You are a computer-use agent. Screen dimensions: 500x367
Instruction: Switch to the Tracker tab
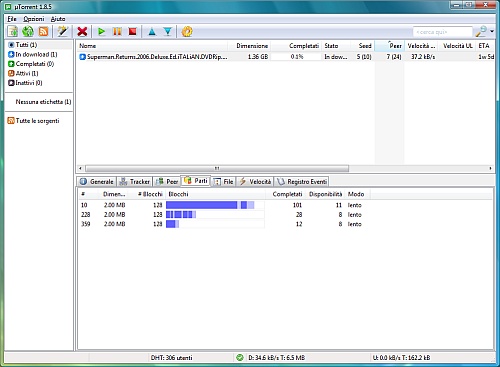[135, 182]
